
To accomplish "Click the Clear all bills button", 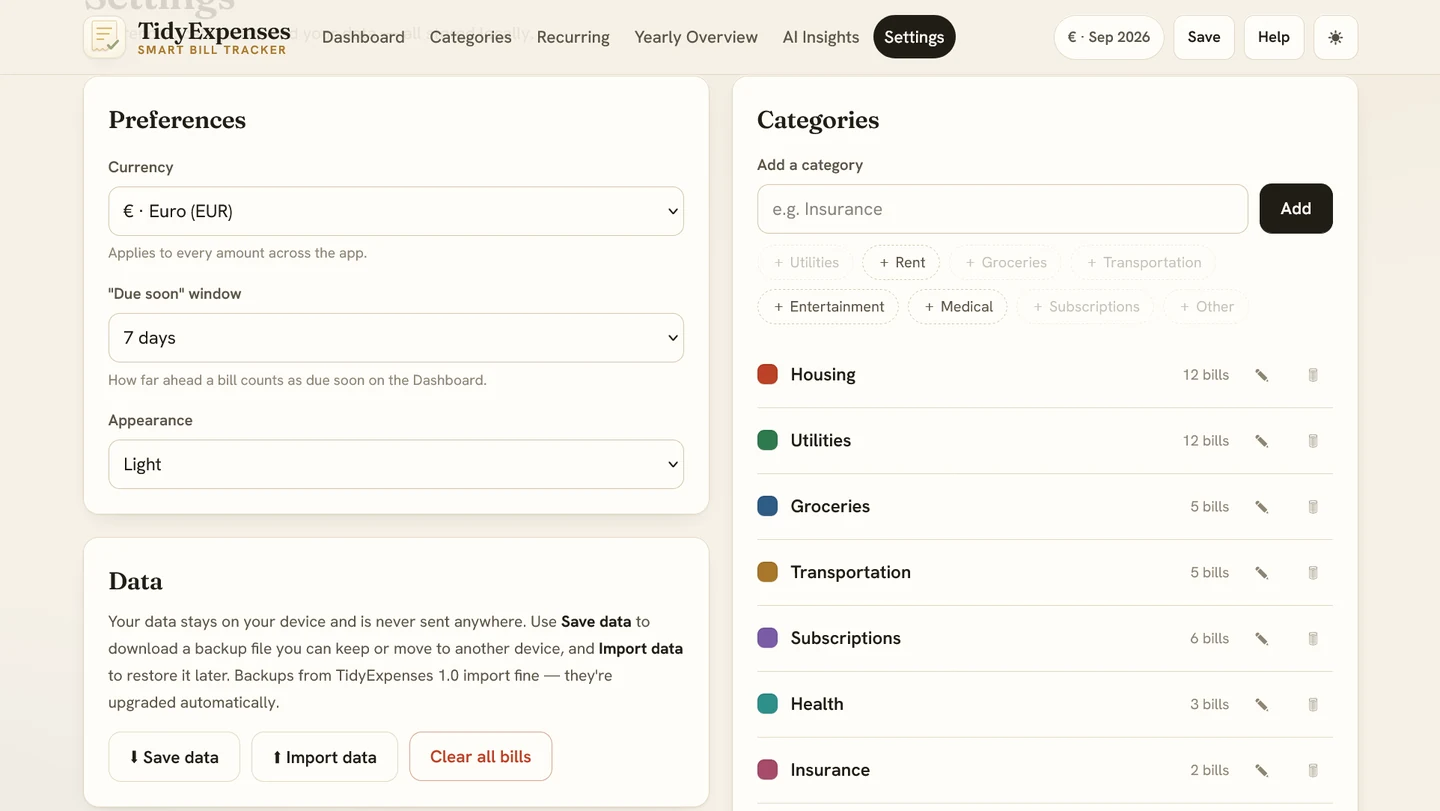I will click(481, 757).
